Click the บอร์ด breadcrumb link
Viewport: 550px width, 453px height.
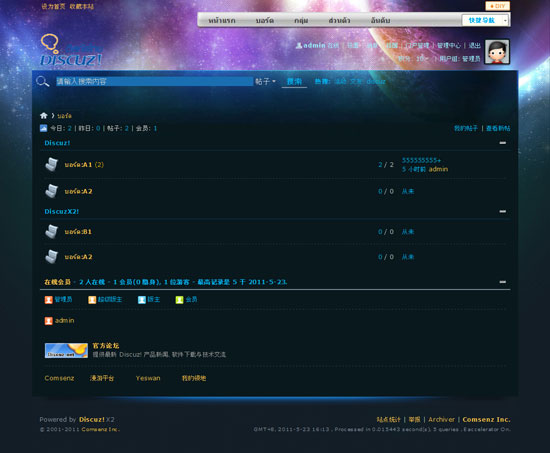click(x=65, y=115)
